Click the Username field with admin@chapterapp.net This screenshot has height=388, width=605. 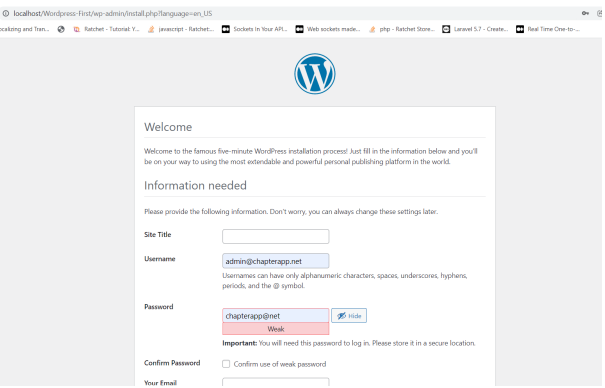(275, 261)
